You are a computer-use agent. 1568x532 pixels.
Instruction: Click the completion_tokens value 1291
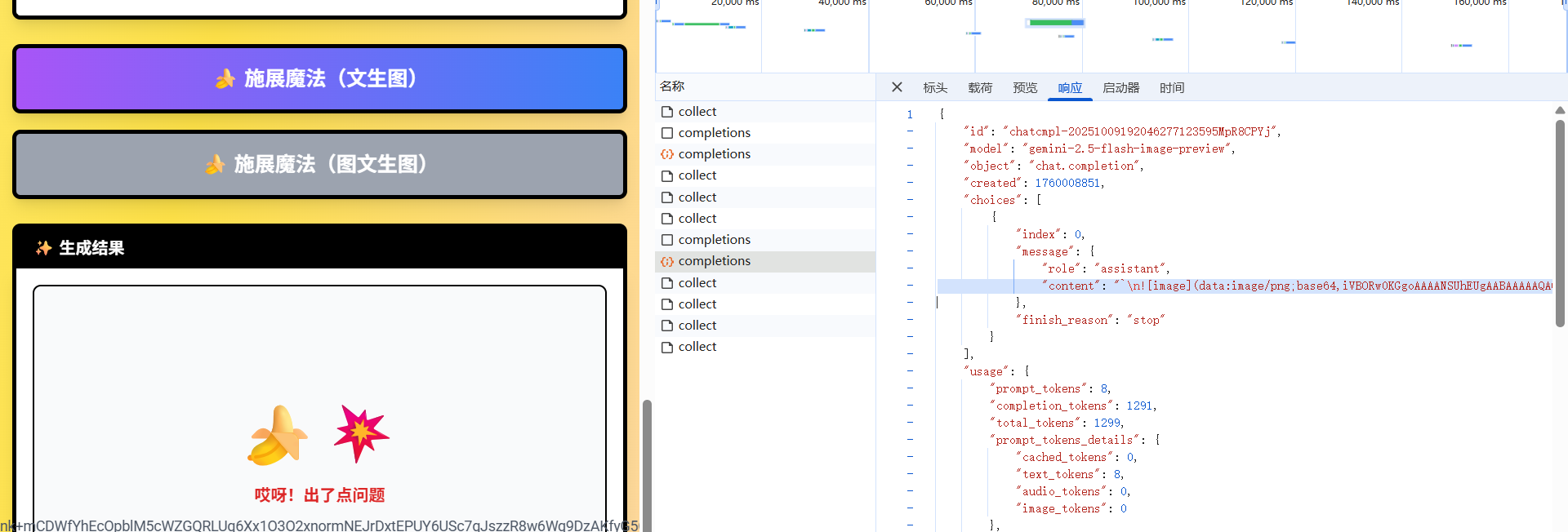pyautogui.click(x=1138, y=406)
